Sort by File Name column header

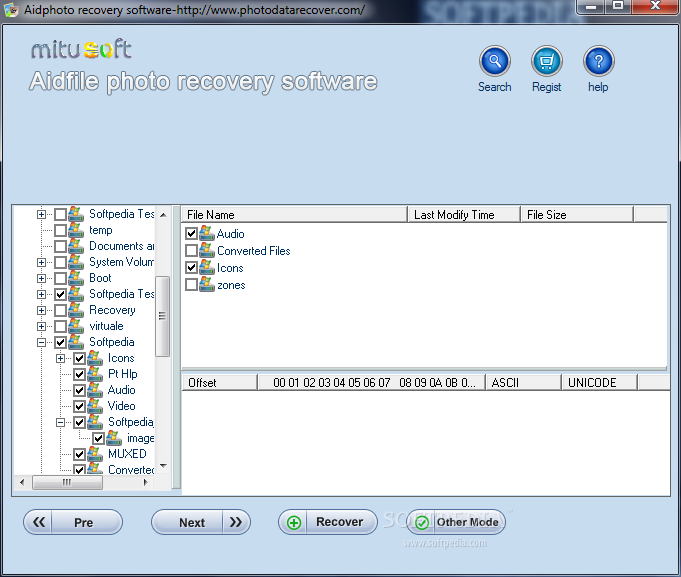pyautogui.click(x=294, y=214)
